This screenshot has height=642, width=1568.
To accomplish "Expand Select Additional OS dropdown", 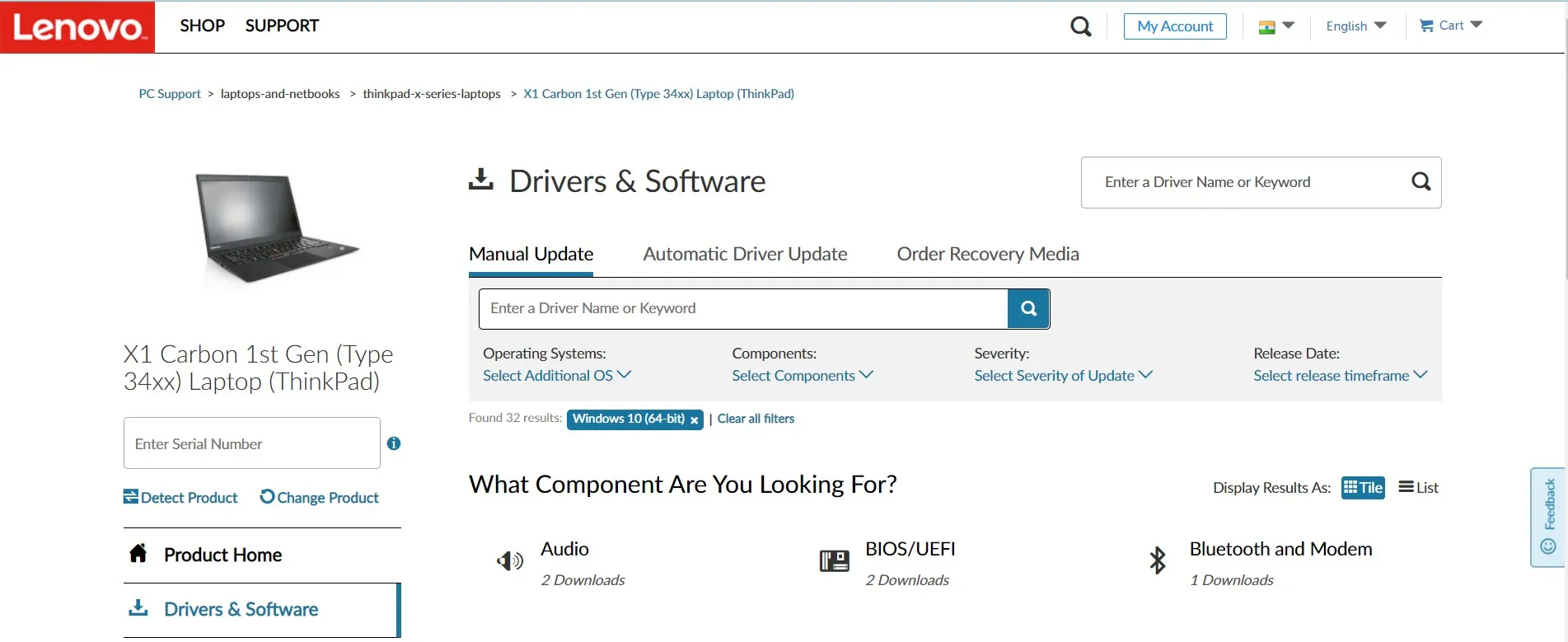I will click(557, 376).
